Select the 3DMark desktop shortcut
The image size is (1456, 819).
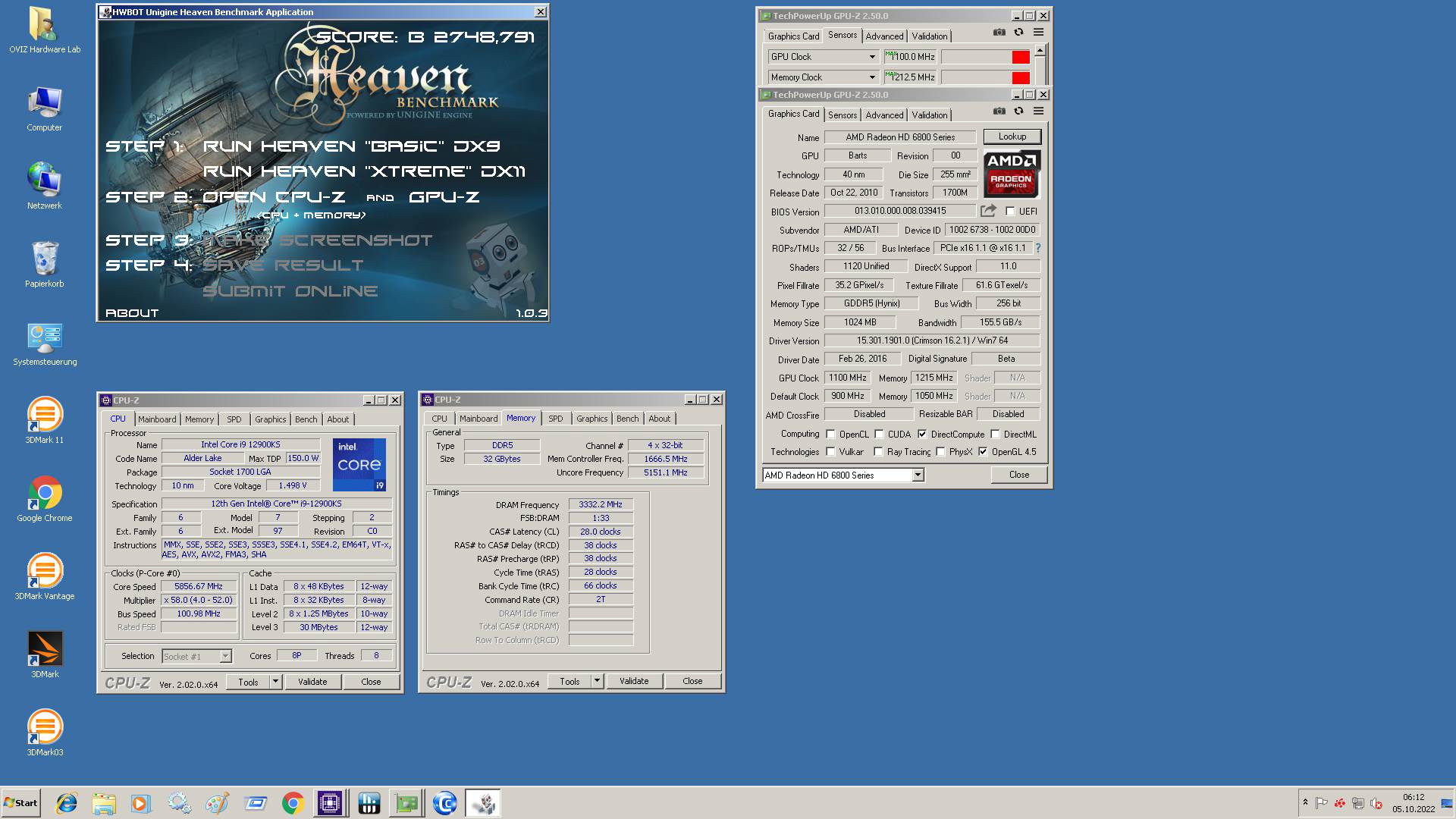click(x=44, y=655)
